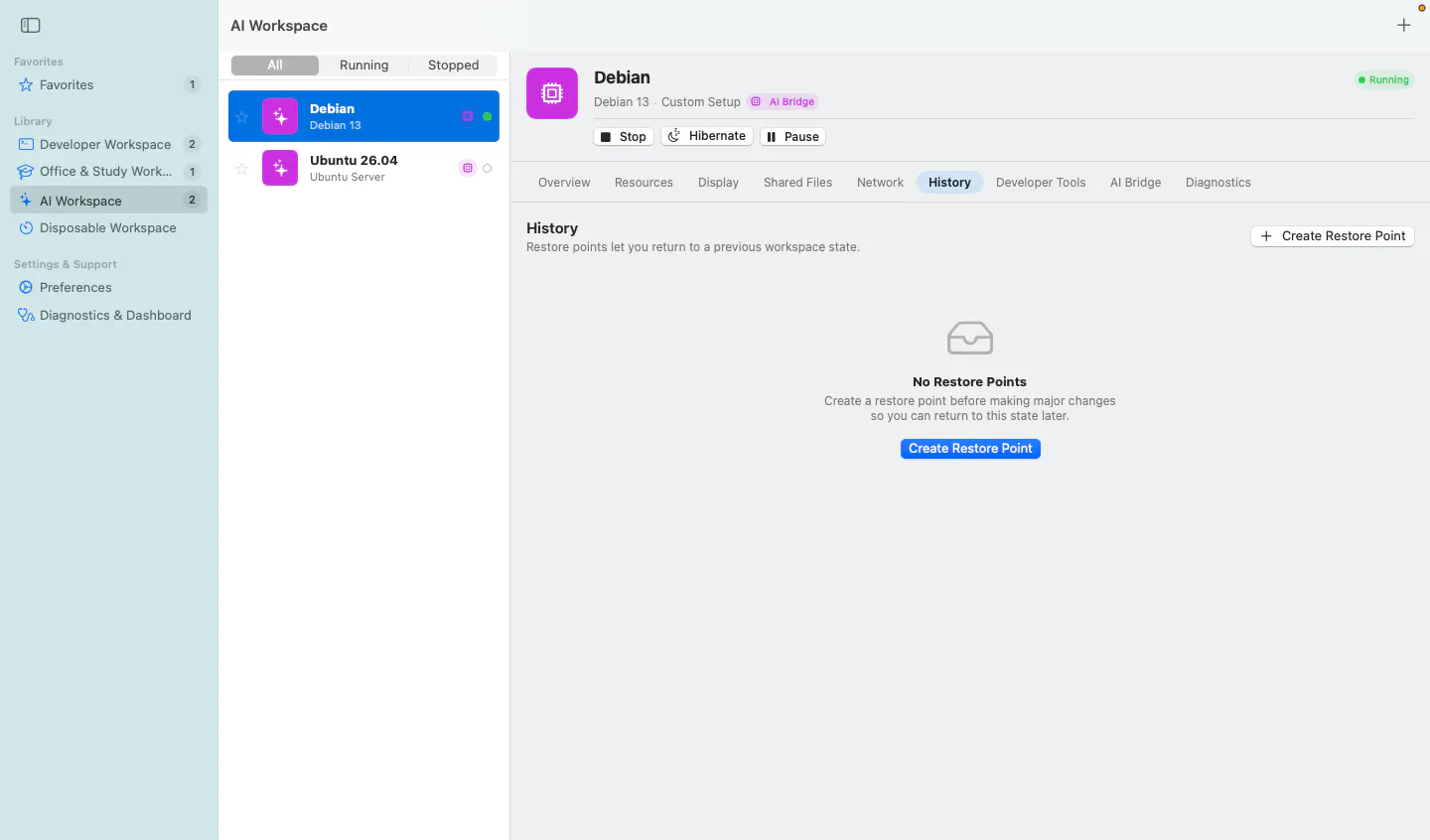Click the Office & Study Workspace graduation cap icon
This screenshot has width=1430, height=840.
pos(26,172)
